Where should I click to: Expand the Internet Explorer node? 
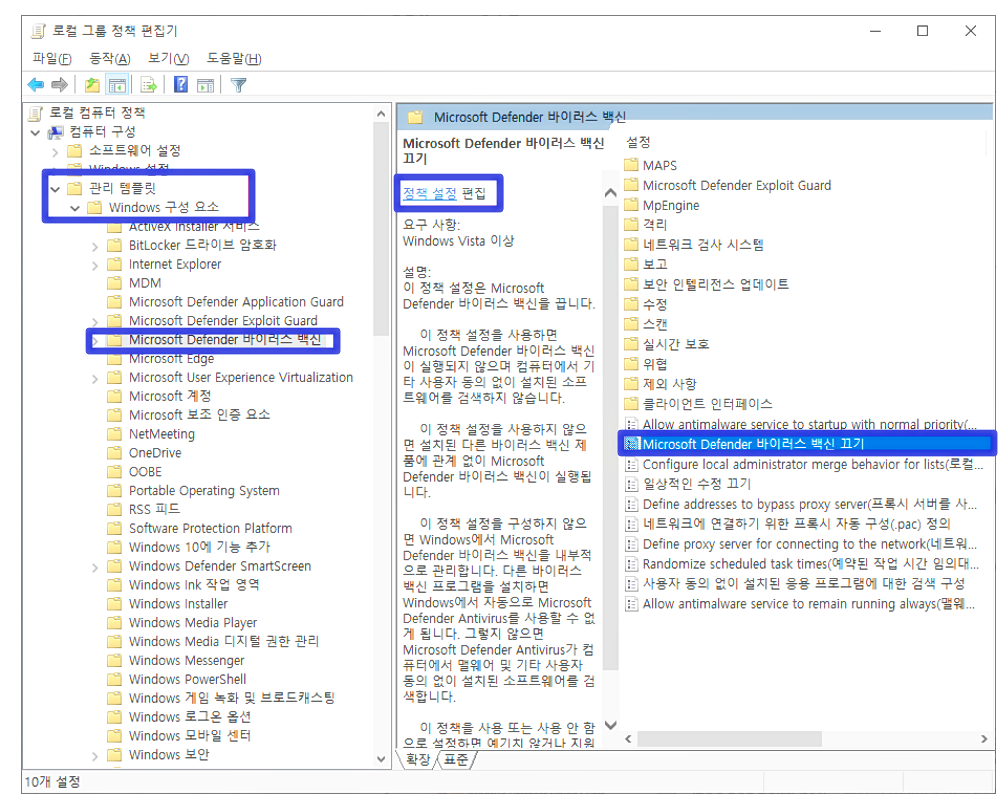pyautogui.click(x=95, y=265)
